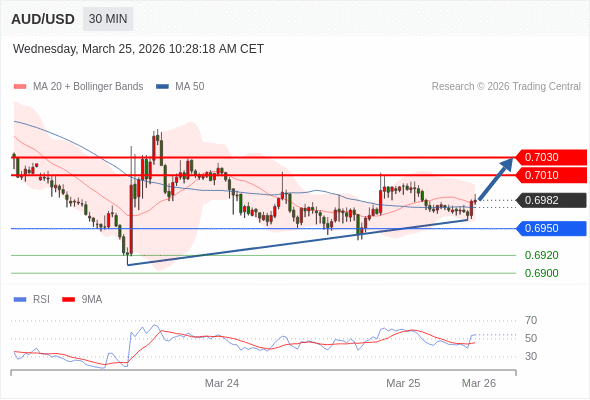Screen dimensions: 590x400
Task: Click the black 0.6982 current price tag
Action: 551,201
